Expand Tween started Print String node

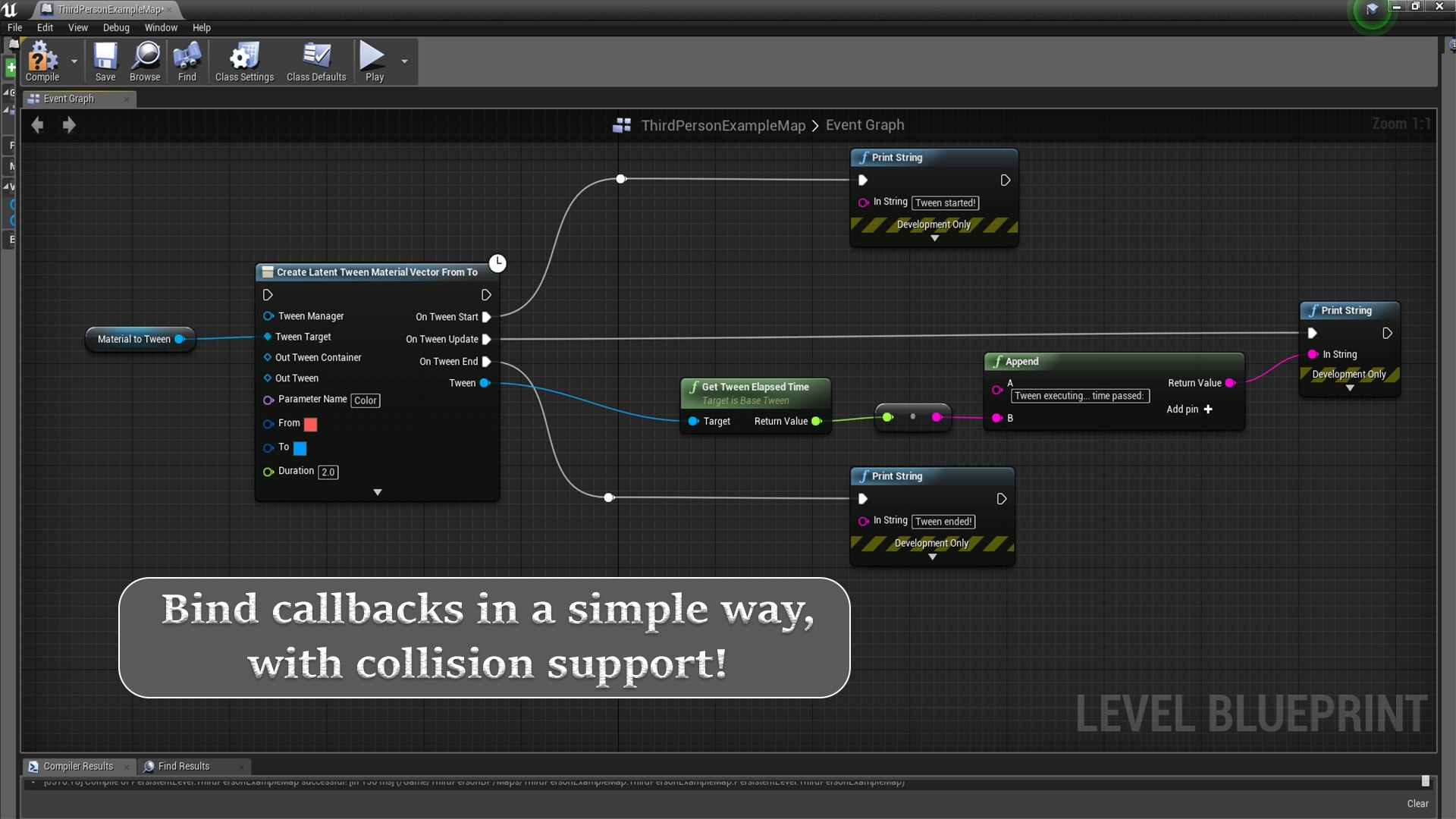[x=934, y=238]
